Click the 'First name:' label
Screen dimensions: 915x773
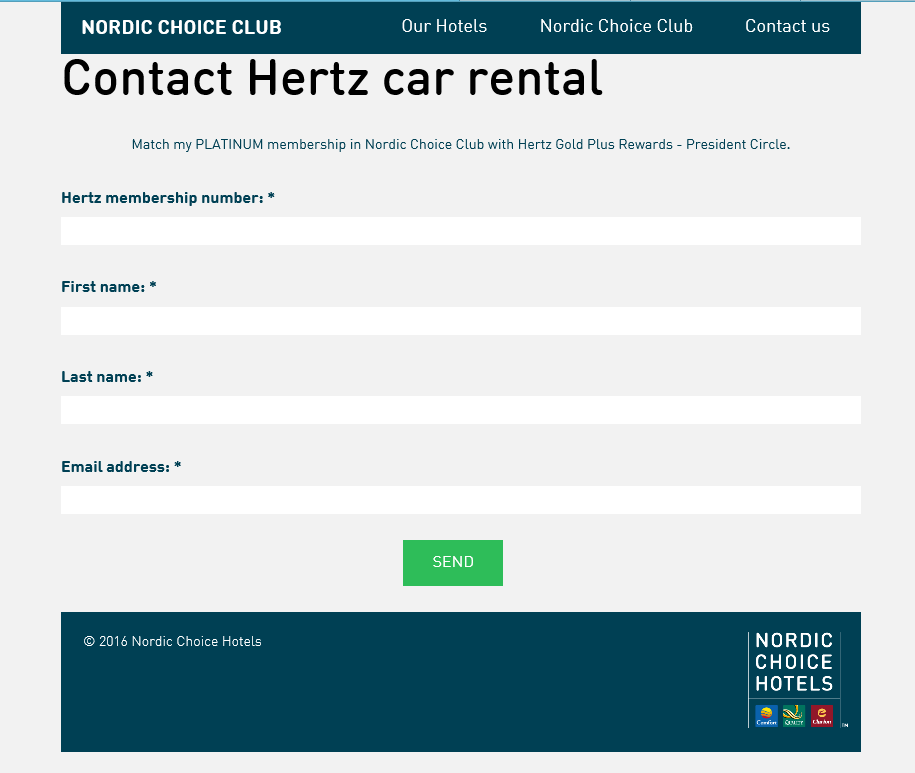(x=109, y=287)
